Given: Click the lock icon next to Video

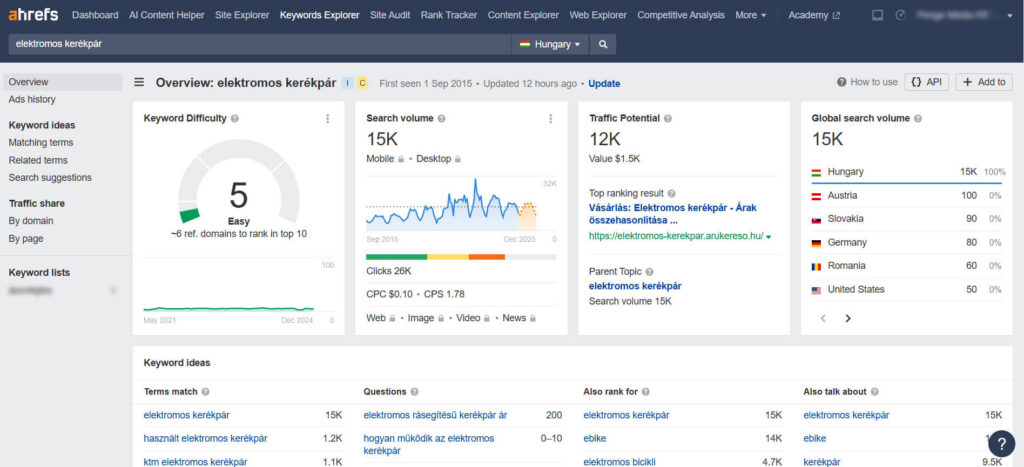Looking at the screenshot, I should pos(487,319).
